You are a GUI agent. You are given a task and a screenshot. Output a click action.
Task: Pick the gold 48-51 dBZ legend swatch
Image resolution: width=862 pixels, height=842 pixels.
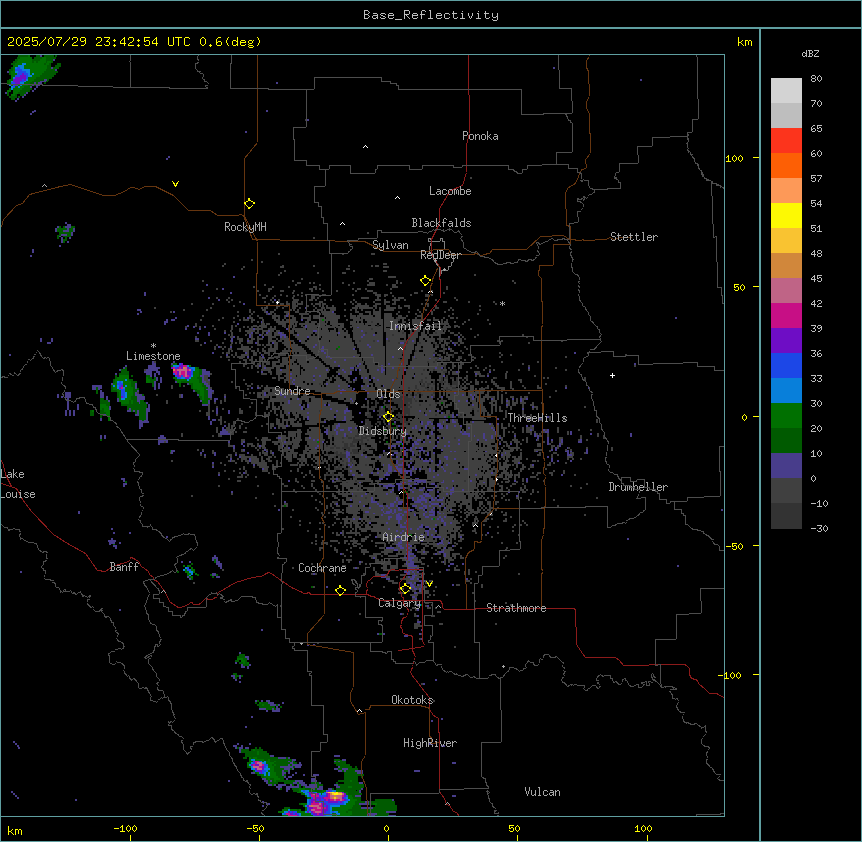(786, 241)
